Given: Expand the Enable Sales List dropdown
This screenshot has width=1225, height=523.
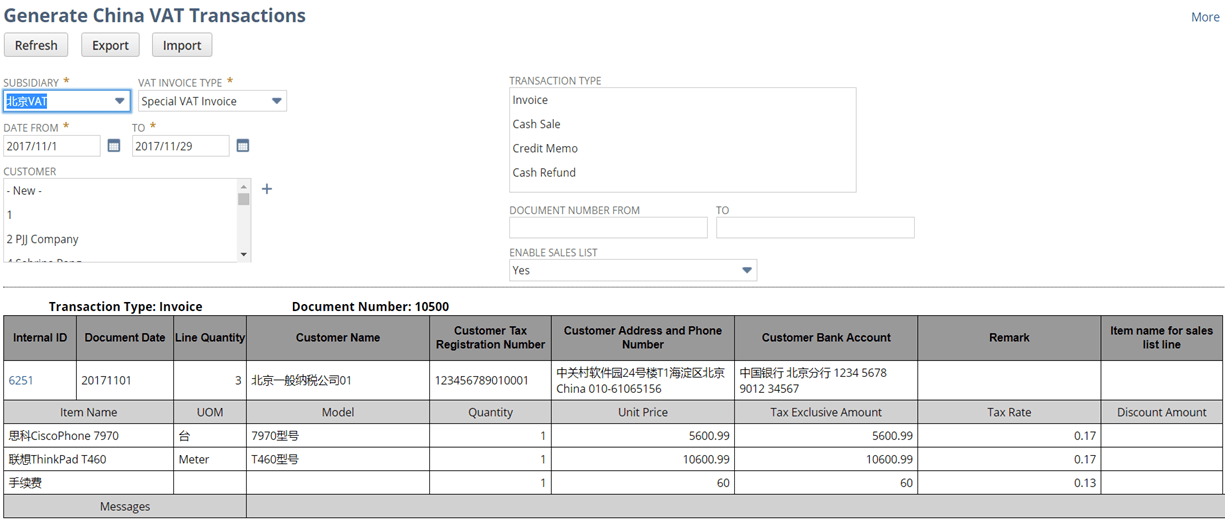Looking at the screenshot, I should tap(747, 270).
